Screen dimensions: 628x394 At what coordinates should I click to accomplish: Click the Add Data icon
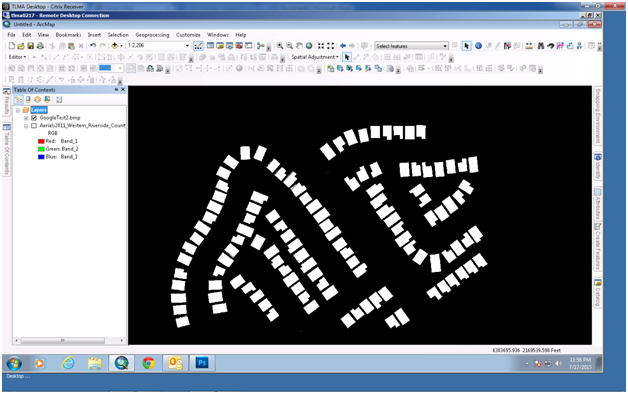[x=115, y=46]
